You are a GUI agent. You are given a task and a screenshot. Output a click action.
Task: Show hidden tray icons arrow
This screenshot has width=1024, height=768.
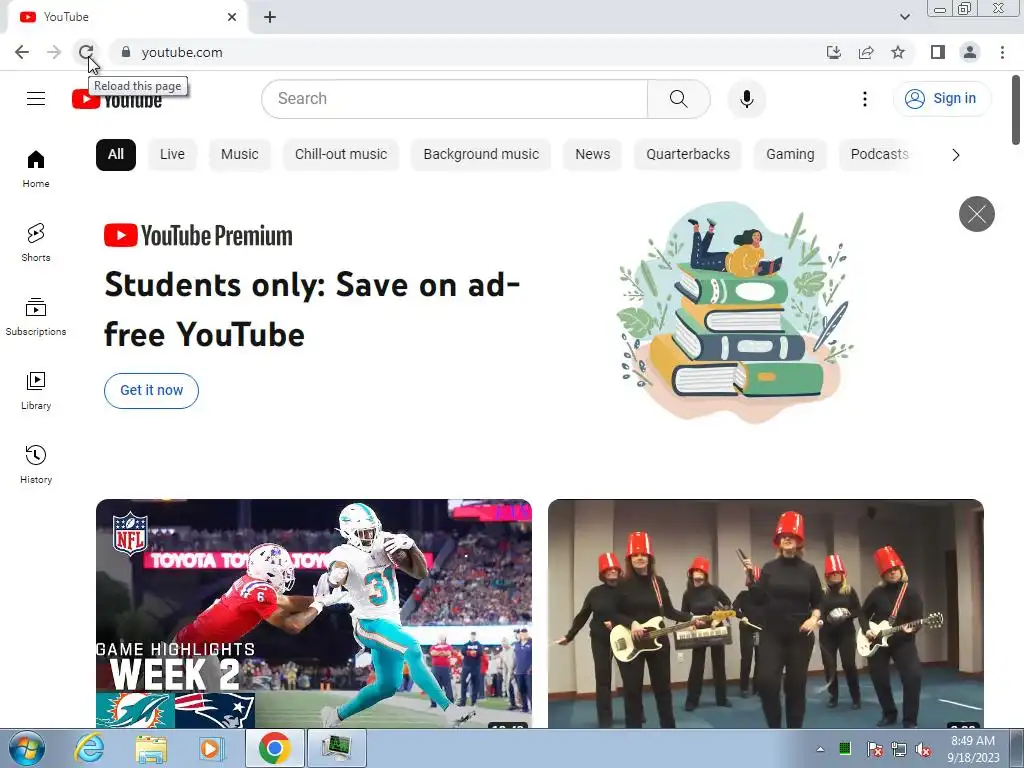pos(820,750)
